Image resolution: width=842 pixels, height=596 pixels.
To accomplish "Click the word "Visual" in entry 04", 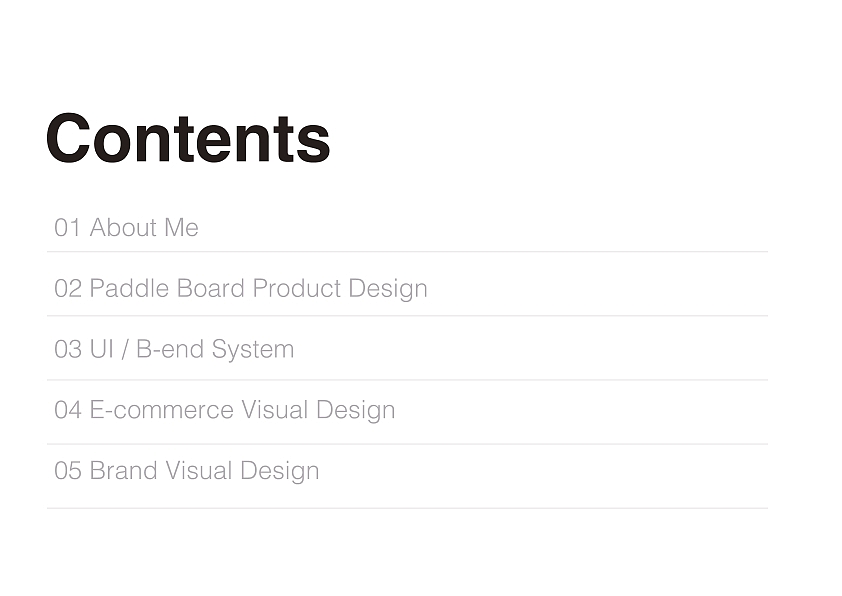I will click(274, 410).
